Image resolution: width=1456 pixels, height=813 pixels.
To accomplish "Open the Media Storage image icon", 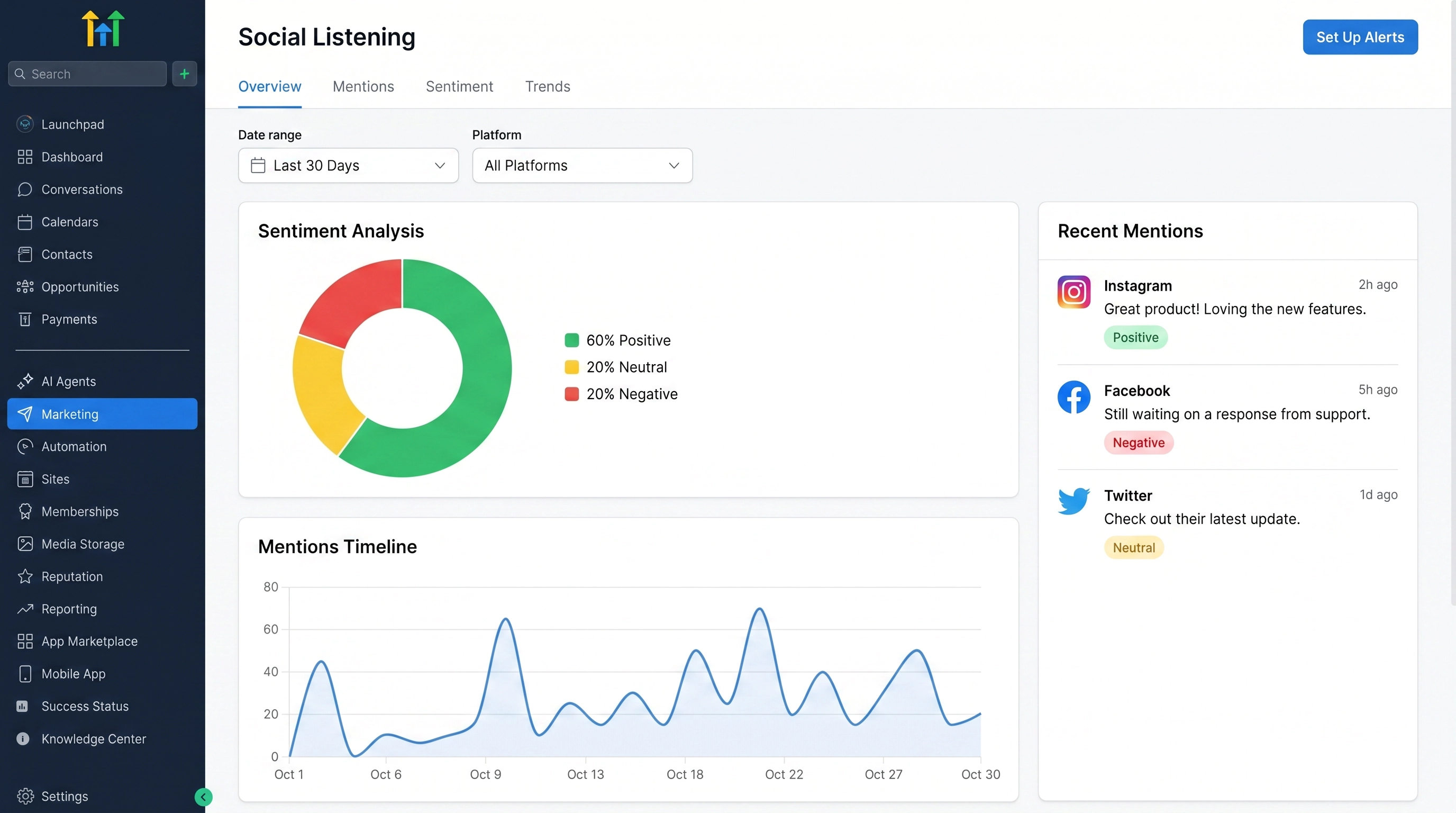I will click(x=25, y=544).
